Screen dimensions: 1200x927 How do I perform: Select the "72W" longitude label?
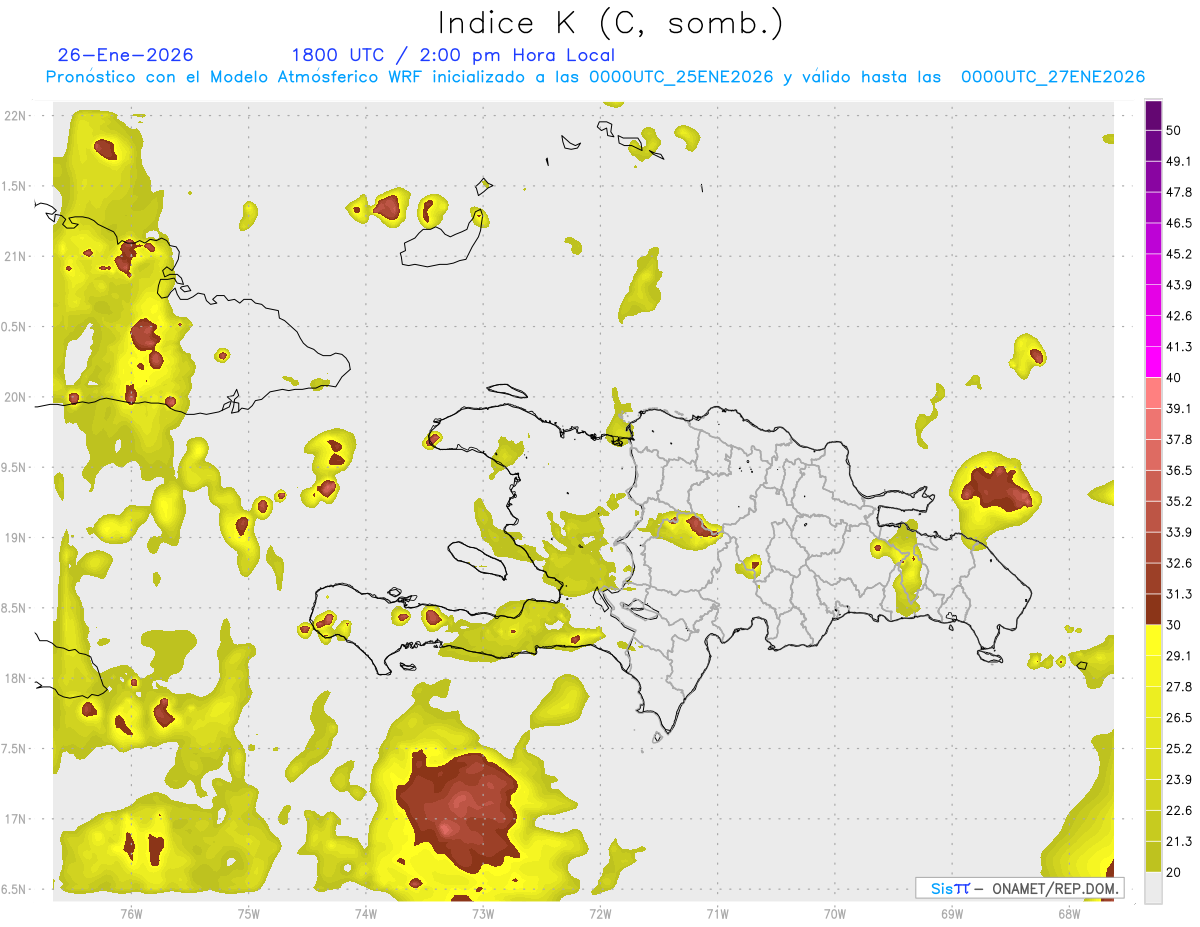[600, 914]
